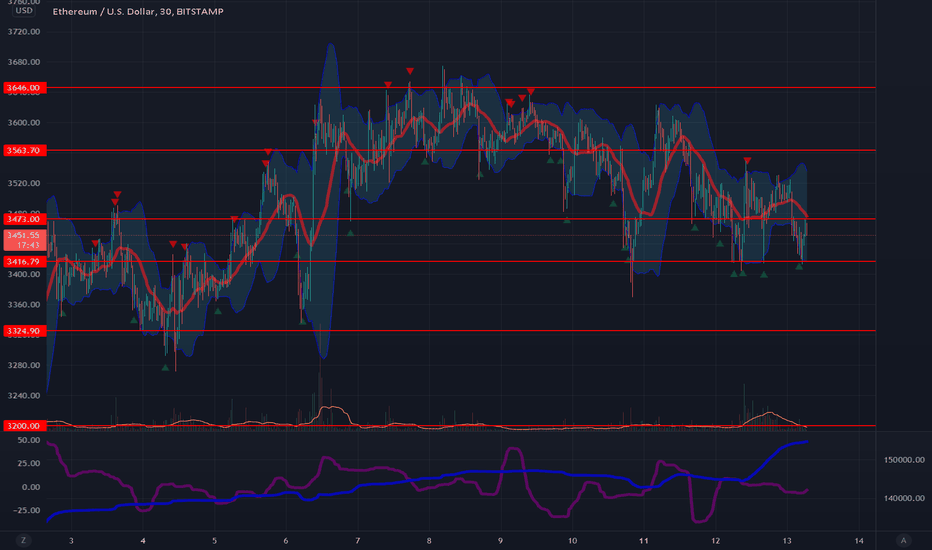Click date label 6 on time axis

pyautogui.click(x=286, y=540)
